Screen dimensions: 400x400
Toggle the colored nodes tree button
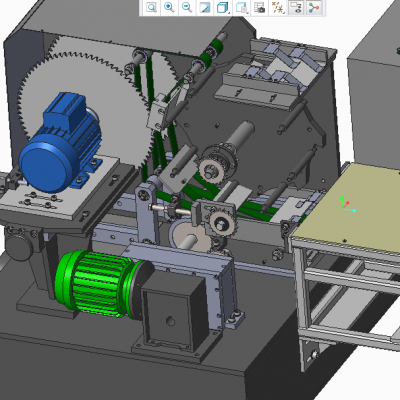(x=314, y=7)
